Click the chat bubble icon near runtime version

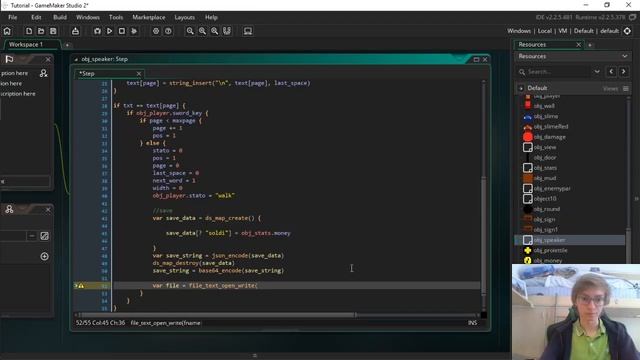pyautogui.click(x=633, y=17)
